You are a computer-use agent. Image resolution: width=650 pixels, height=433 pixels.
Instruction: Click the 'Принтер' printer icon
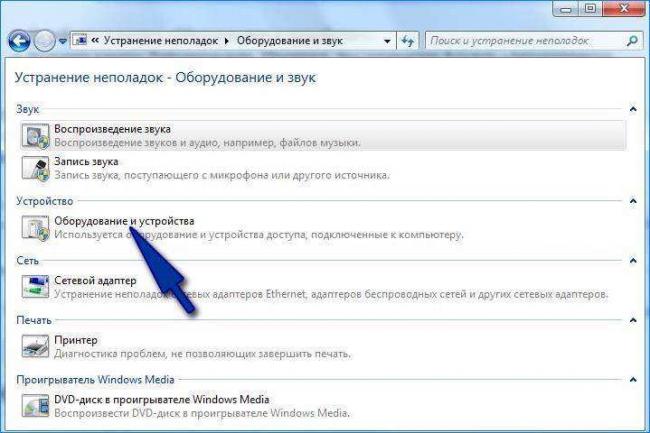(x=35, y=346)
